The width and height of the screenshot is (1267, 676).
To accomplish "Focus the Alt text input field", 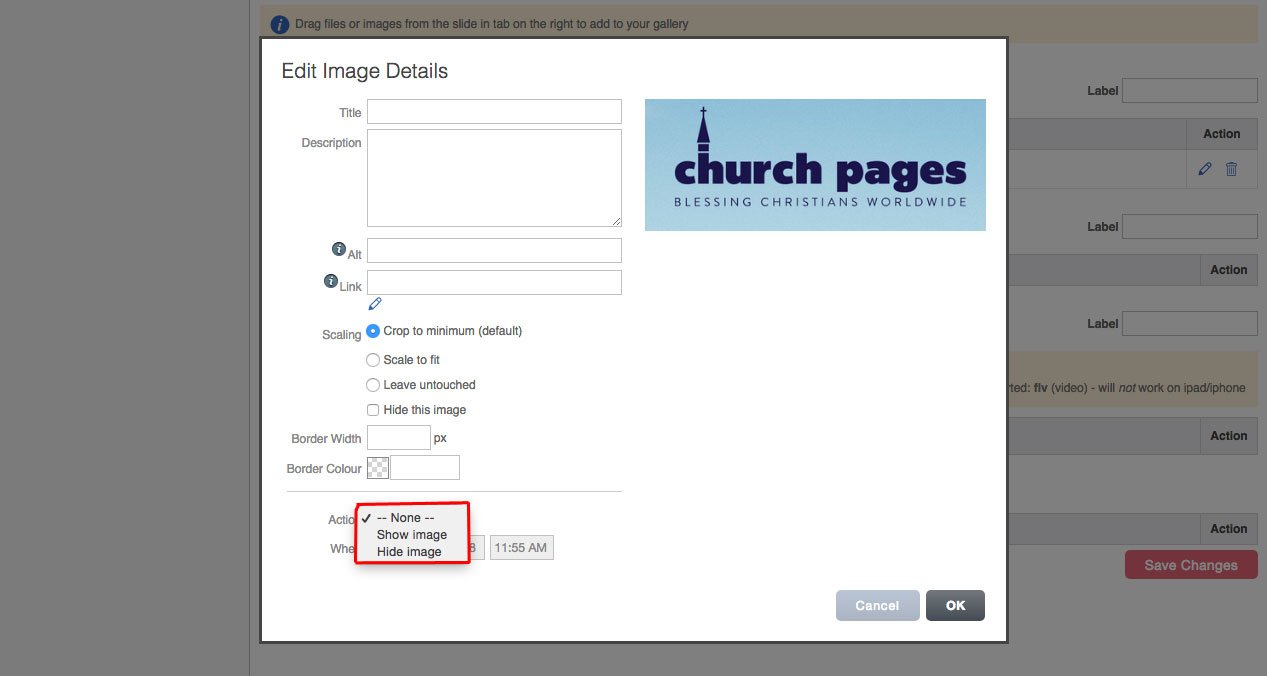I will pyautogui.click(x=494, y=250).
